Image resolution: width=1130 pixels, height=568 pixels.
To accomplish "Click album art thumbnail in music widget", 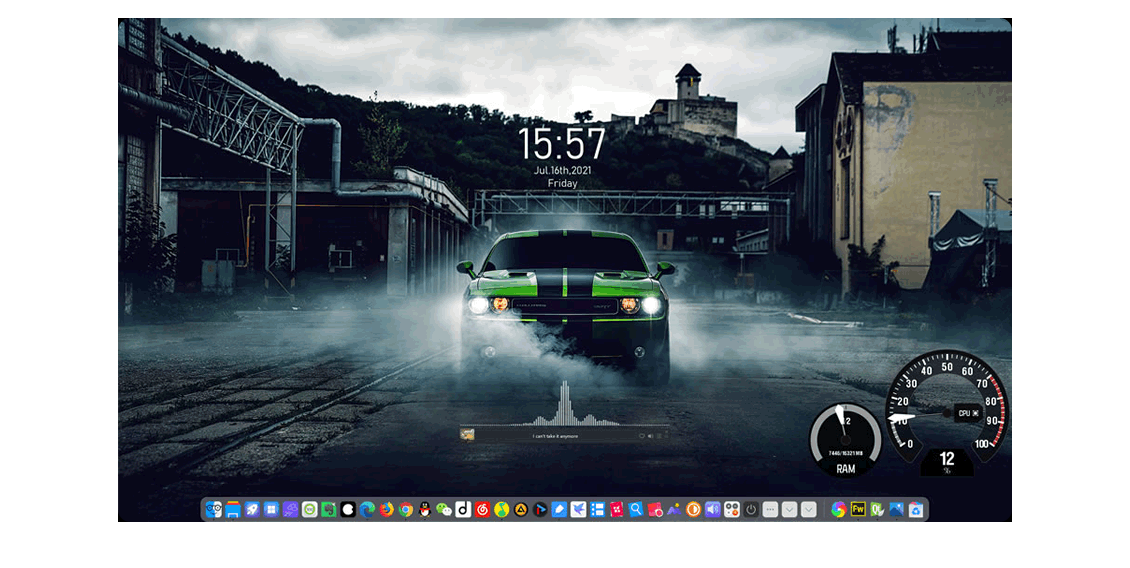I will point(467,433).
